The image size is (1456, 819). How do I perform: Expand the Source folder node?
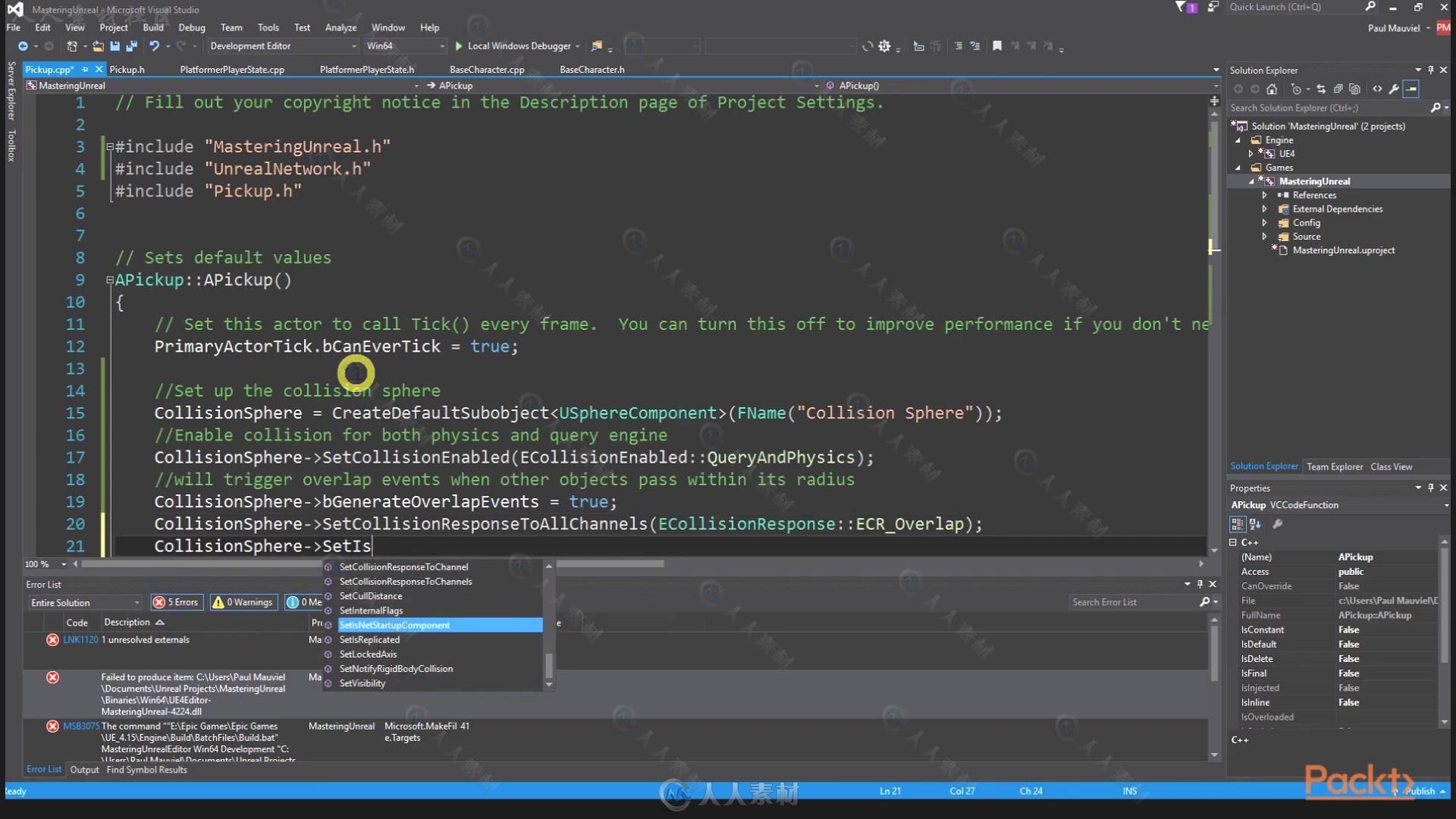point(1264,237)
